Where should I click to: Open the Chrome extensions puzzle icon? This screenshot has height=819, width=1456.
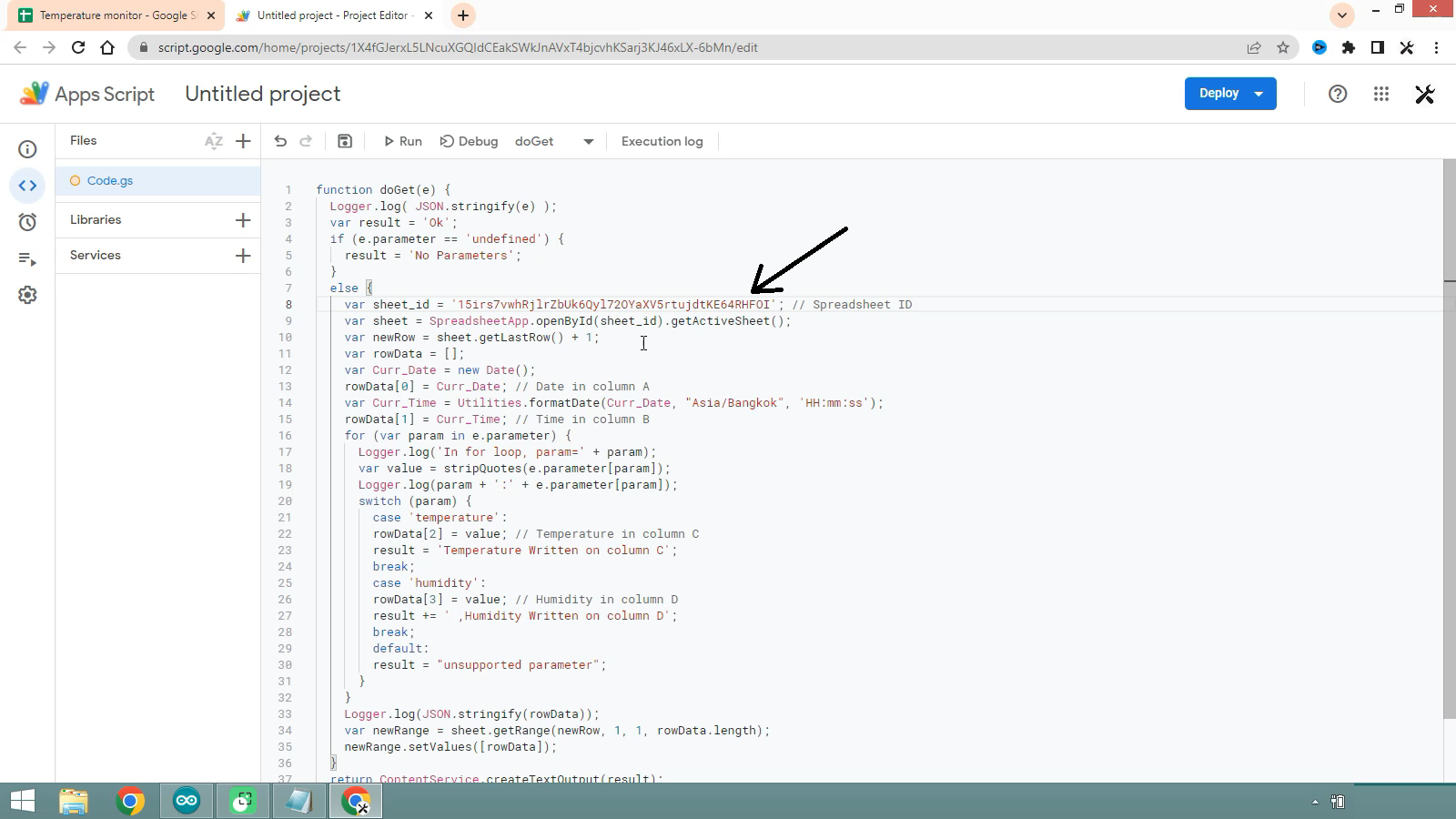click(1349, 47)
